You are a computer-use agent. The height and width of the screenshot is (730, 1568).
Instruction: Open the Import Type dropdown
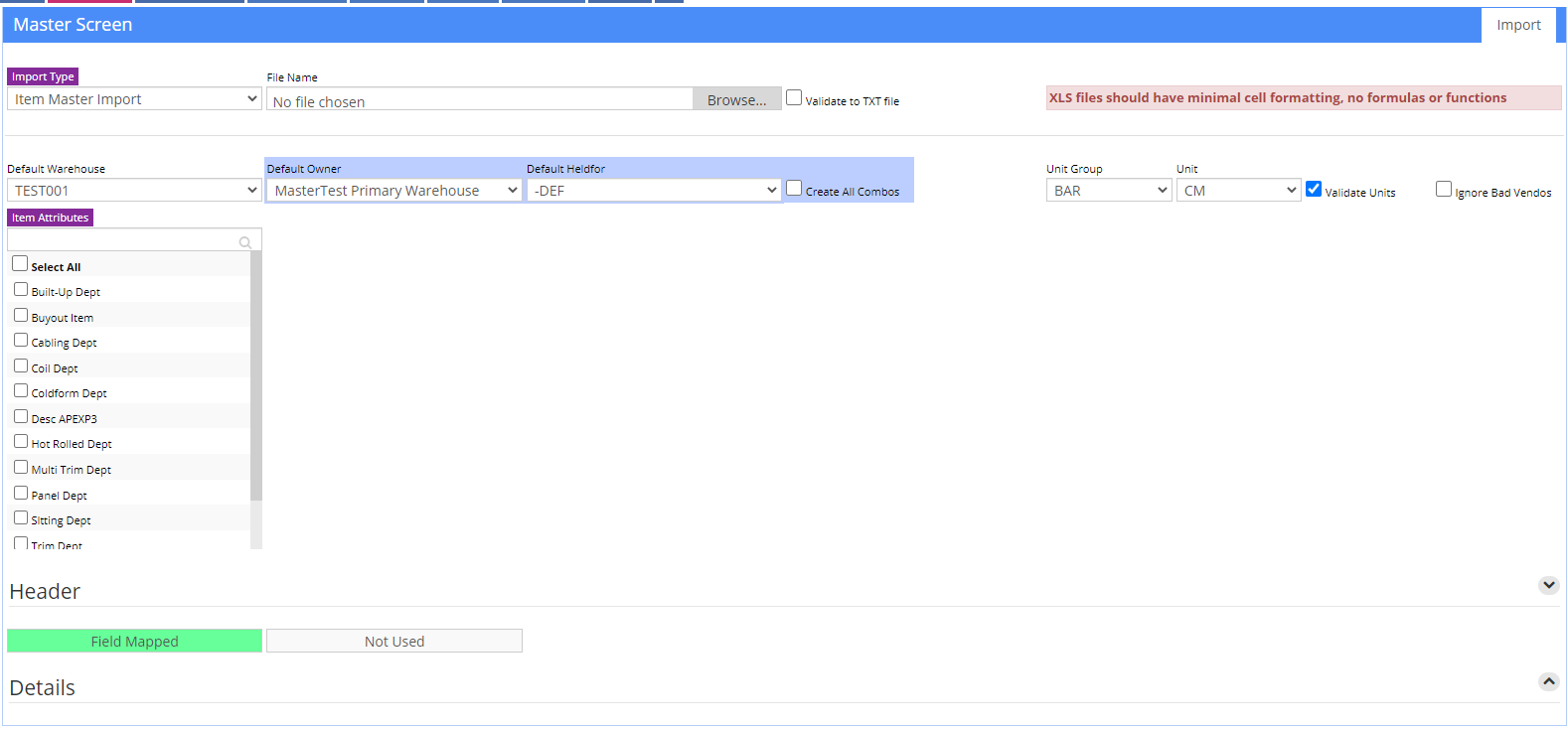click(x=134, y=98)
